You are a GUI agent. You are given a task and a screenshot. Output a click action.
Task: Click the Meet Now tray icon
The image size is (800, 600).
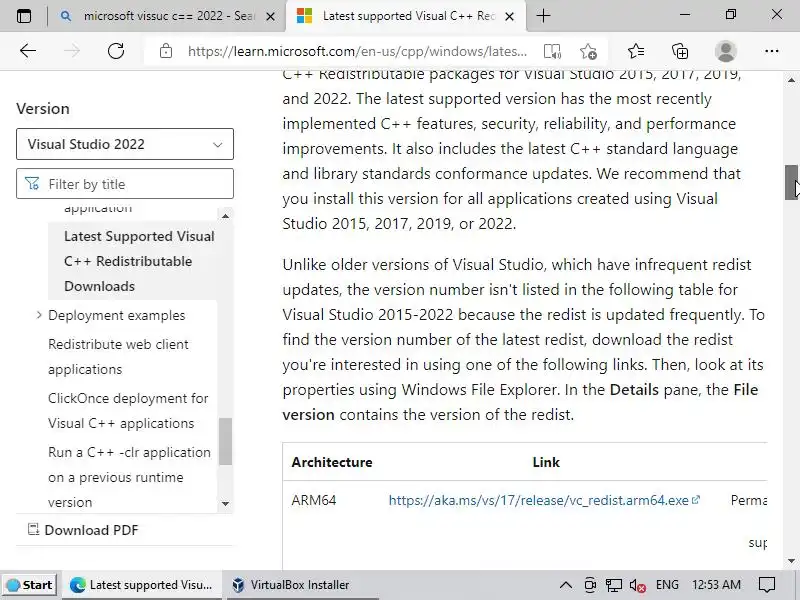pos(590,585)
